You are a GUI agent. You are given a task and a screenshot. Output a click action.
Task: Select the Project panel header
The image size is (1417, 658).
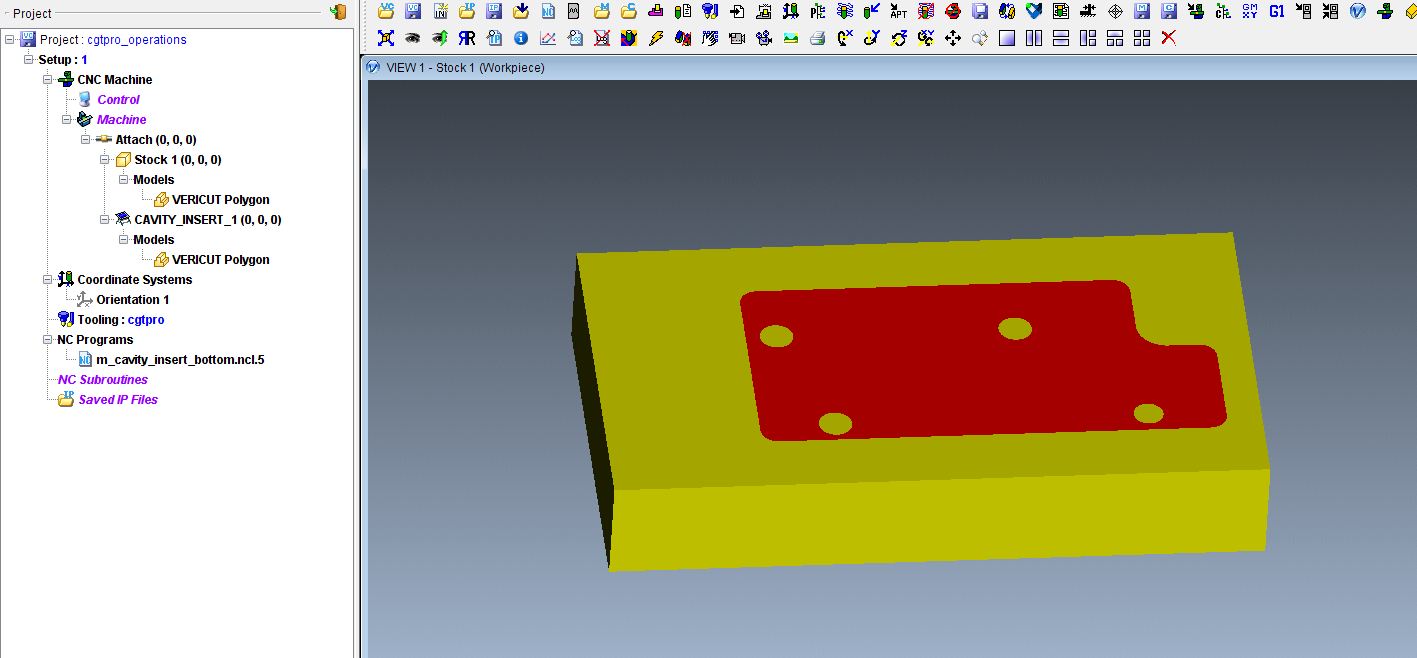coord(30,13)
